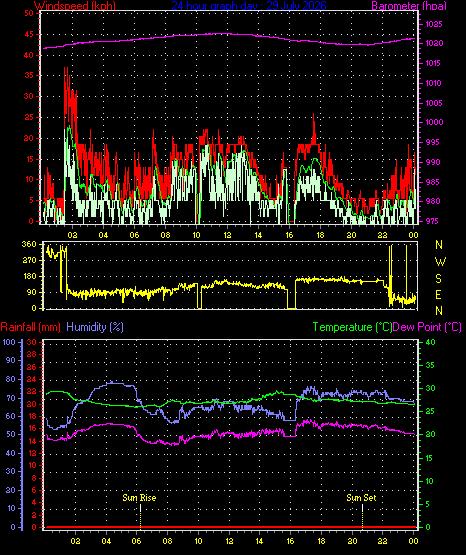Click the 12 hour tick under wind graph
Image resolution: width=466 pixels, height=555 pixels.
[227, 235]
